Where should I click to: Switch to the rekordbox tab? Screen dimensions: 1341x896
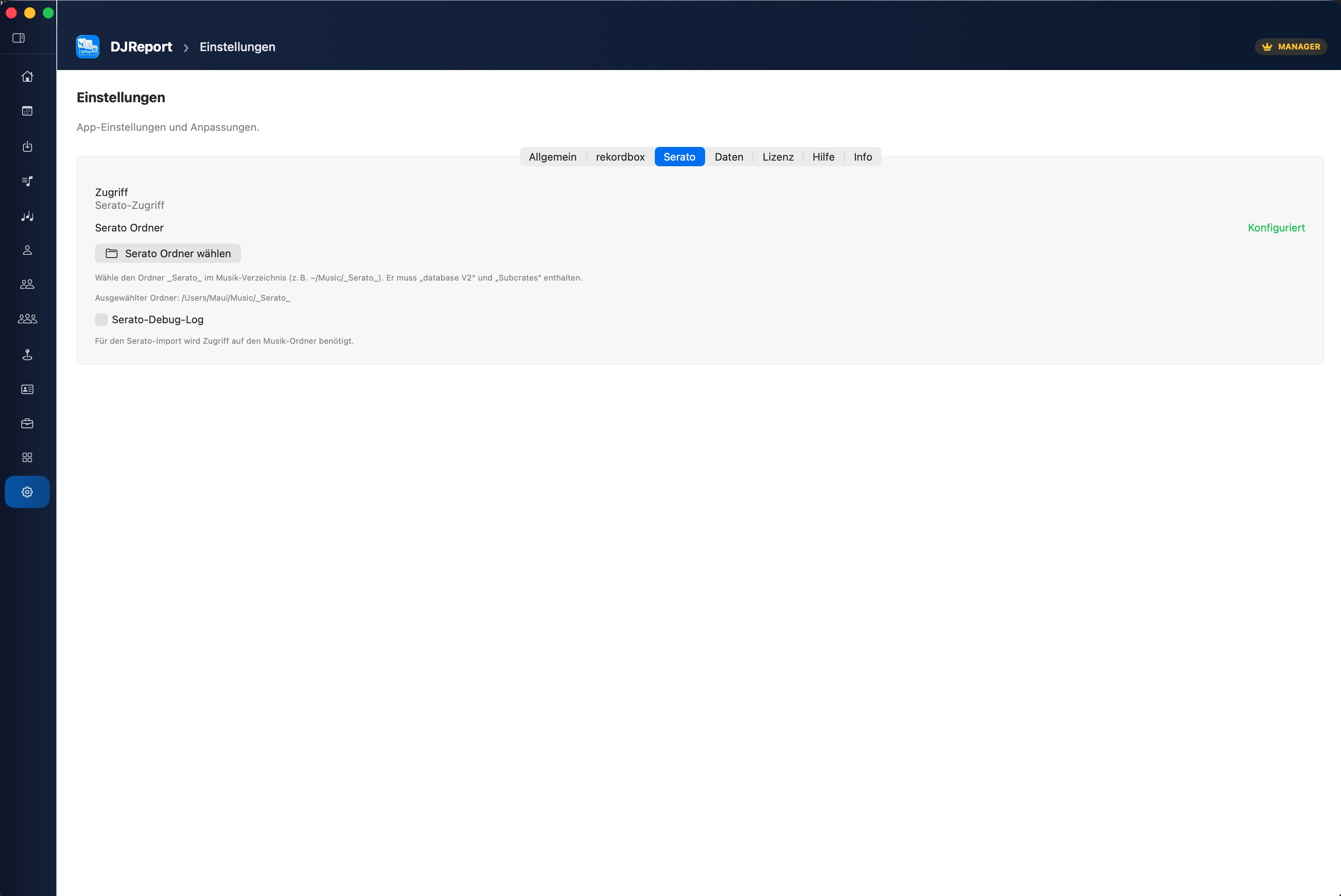[x=620, y=157]
